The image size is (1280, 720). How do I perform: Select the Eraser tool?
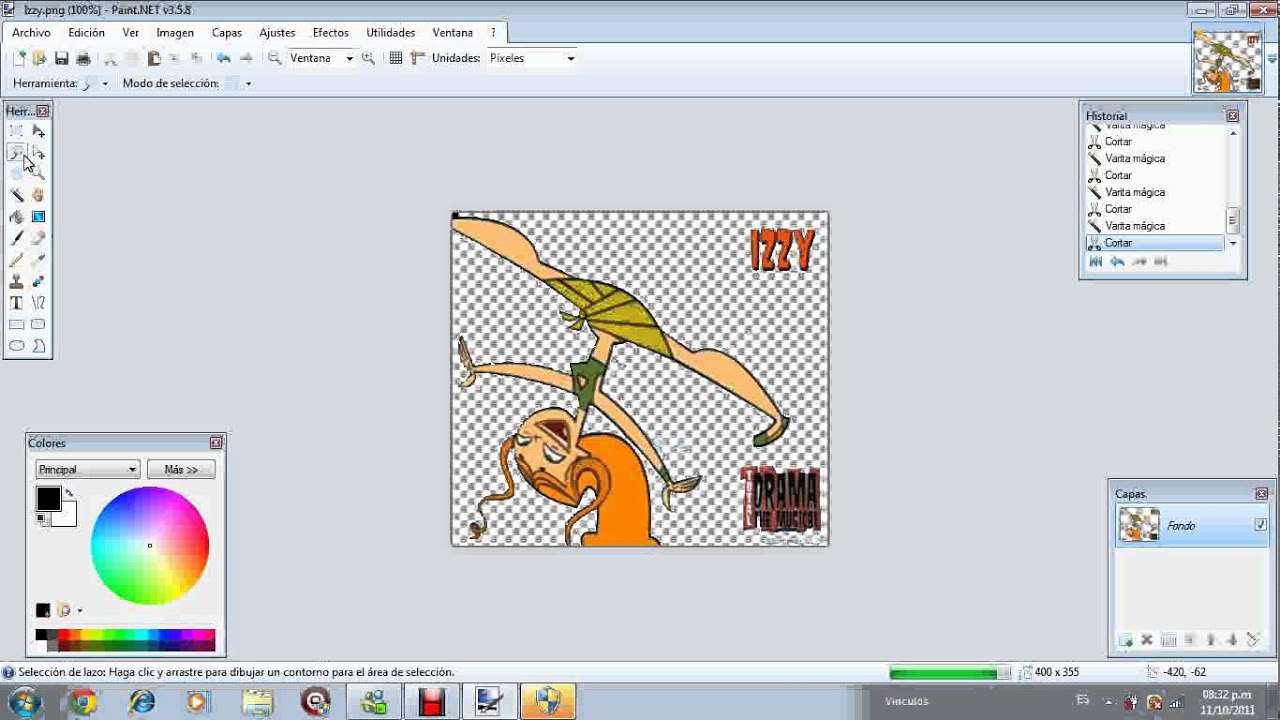(x=38, y=238)
